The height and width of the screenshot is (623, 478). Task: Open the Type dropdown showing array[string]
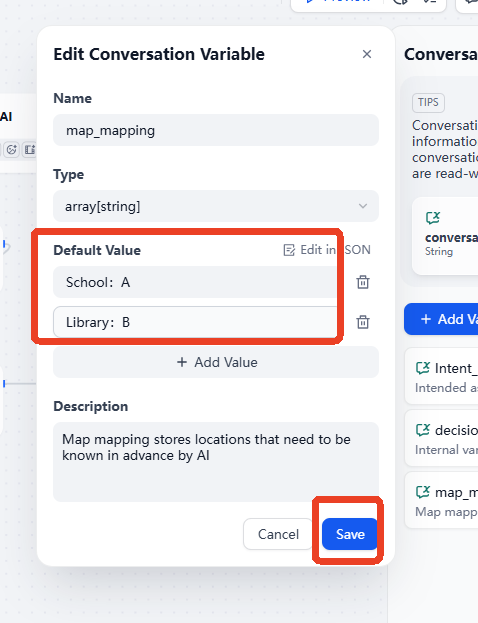click(216, 206)
